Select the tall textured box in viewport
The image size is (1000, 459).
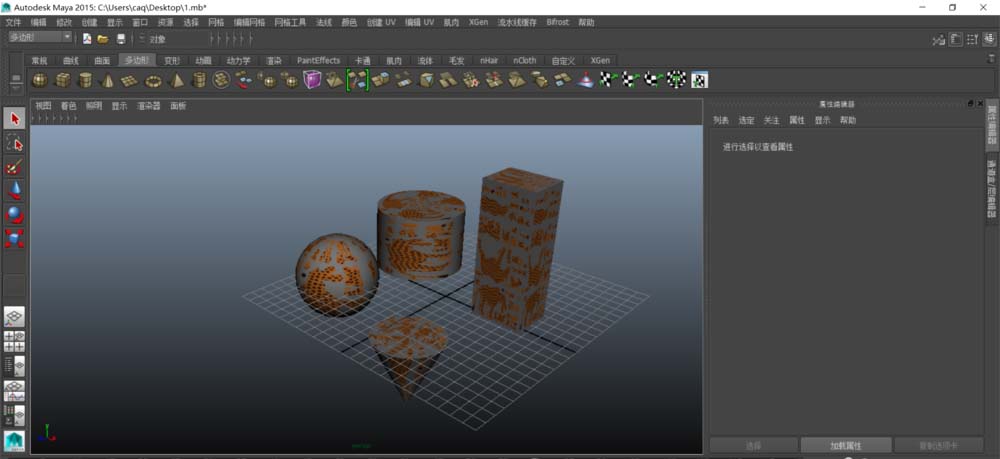[x=518, y=249]
